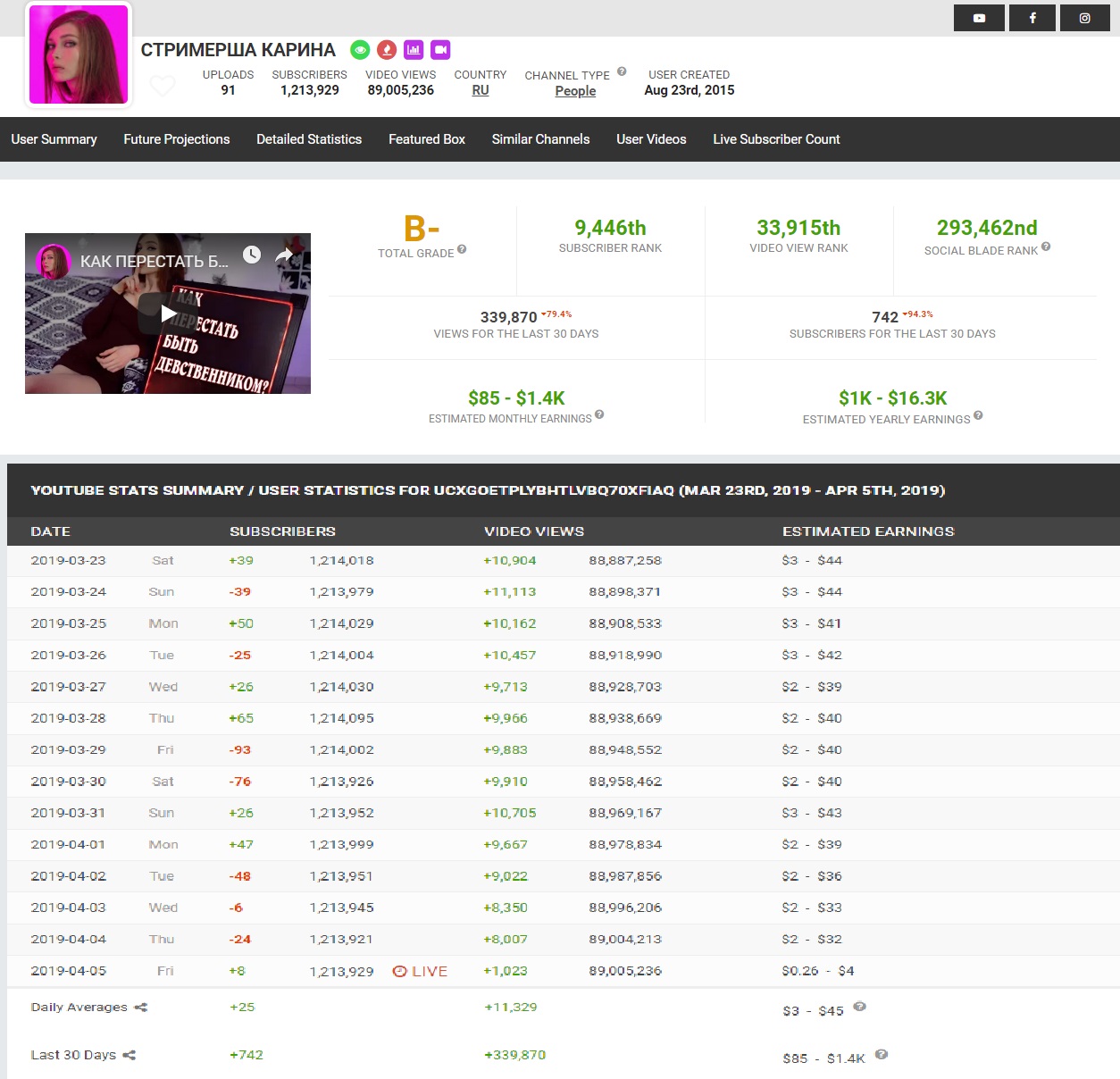This screenshot has width=1120, height=1079.
Task: Click the 742 subscribers figure
Action: (885, 317)
